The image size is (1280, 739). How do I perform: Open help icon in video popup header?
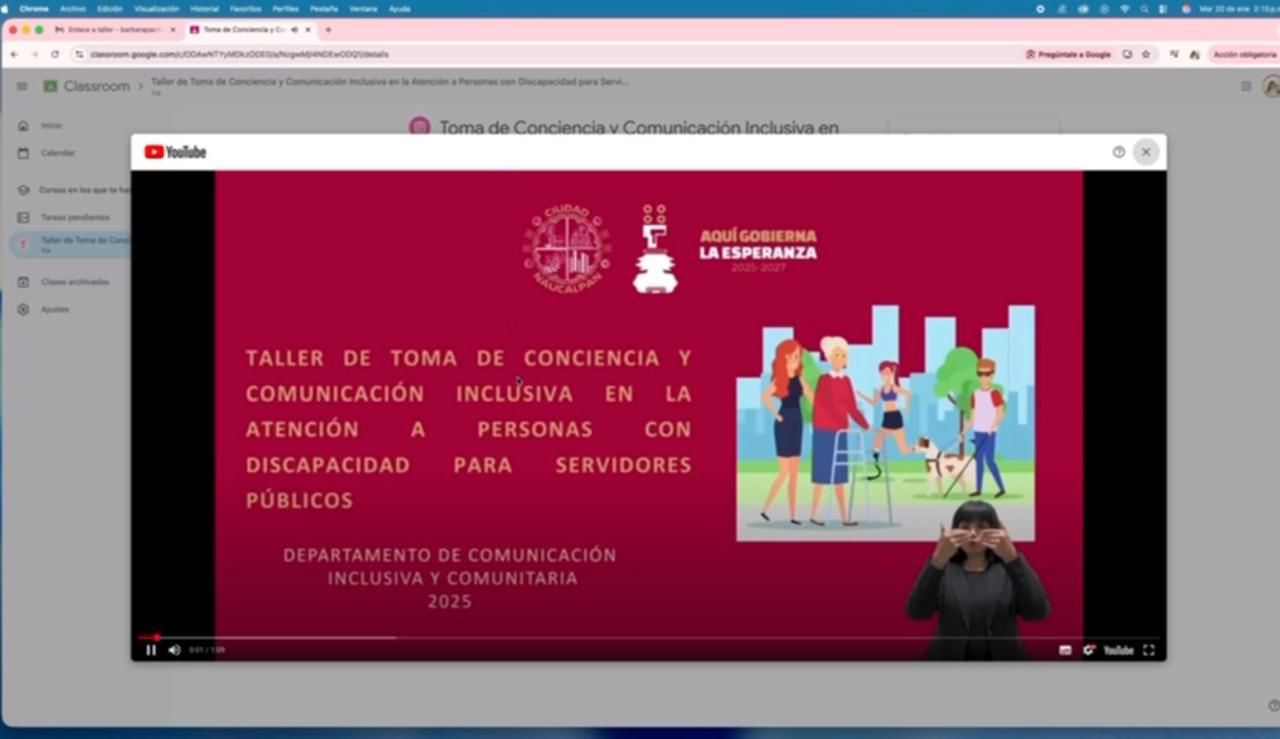[x=1119, y=152]
